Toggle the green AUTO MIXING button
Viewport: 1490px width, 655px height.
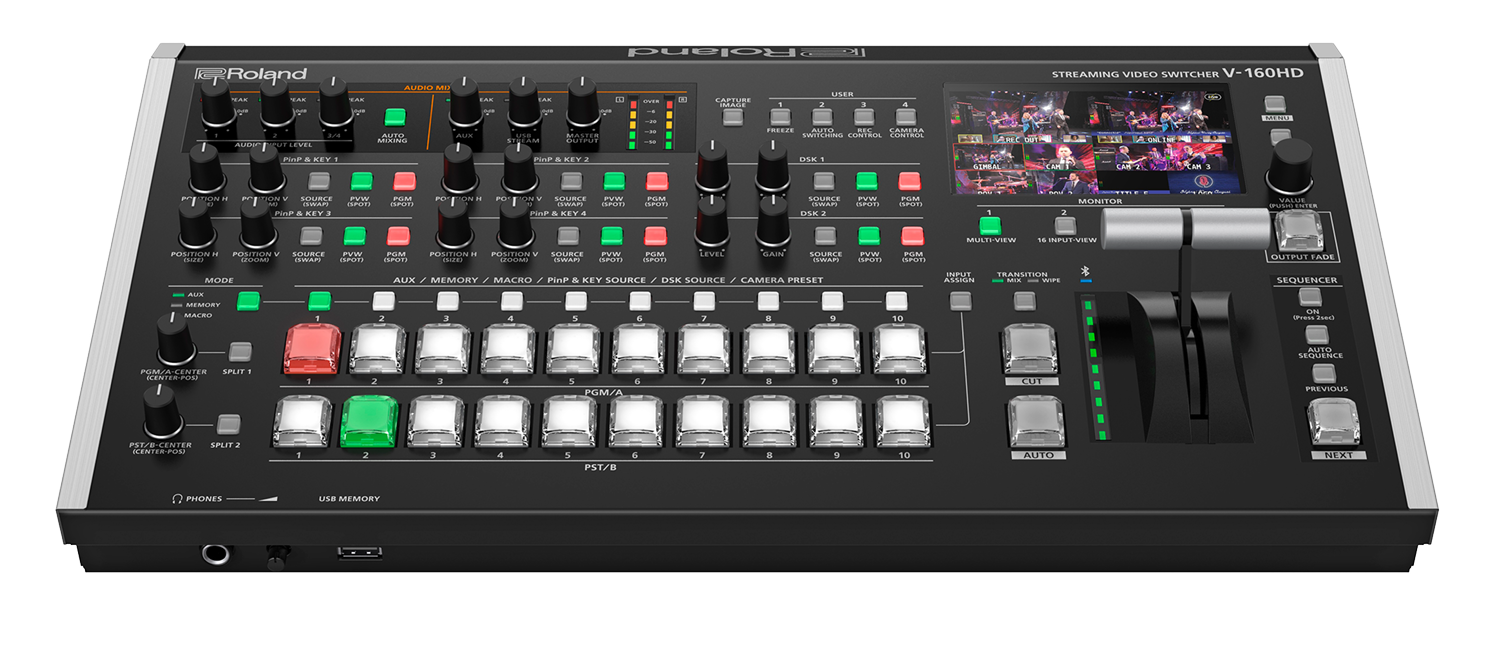pyautogui.click(x=395, y=117)
